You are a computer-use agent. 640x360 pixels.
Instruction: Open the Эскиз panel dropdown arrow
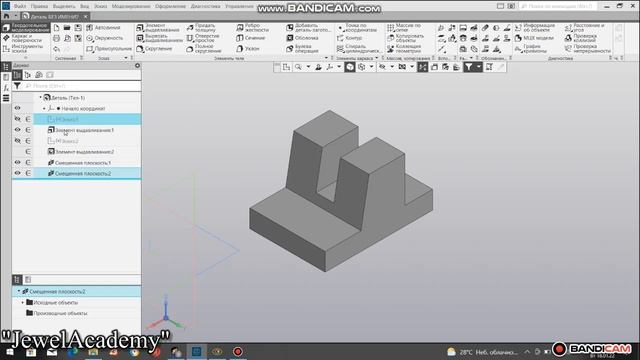tap(126, 58)
